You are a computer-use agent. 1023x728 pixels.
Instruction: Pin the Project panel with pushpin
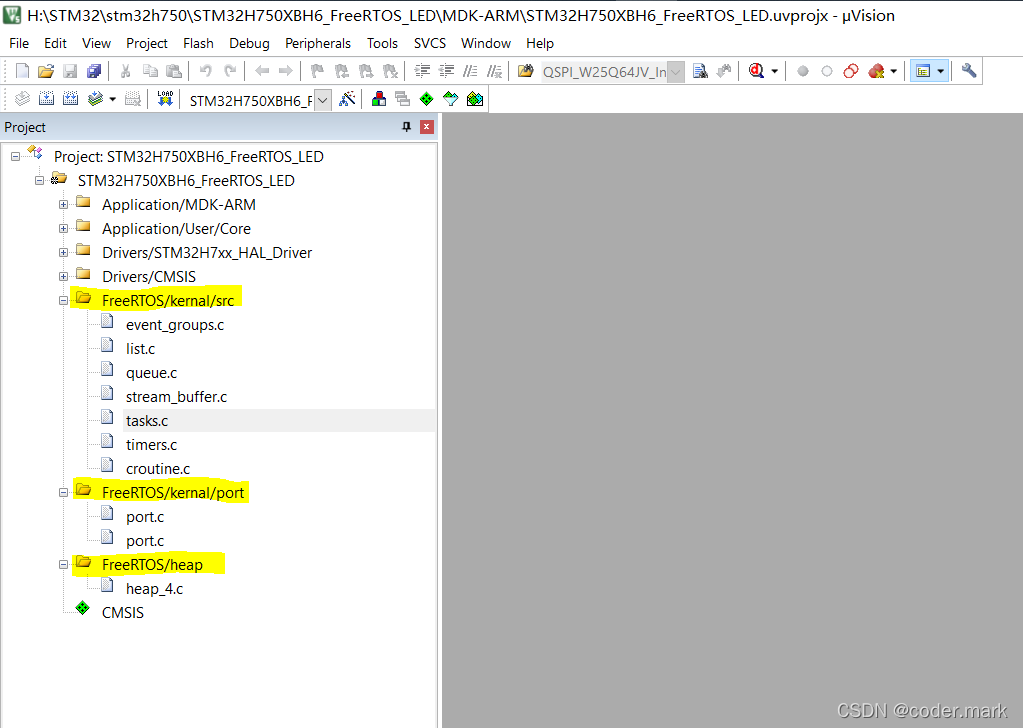tap(406, 127)
